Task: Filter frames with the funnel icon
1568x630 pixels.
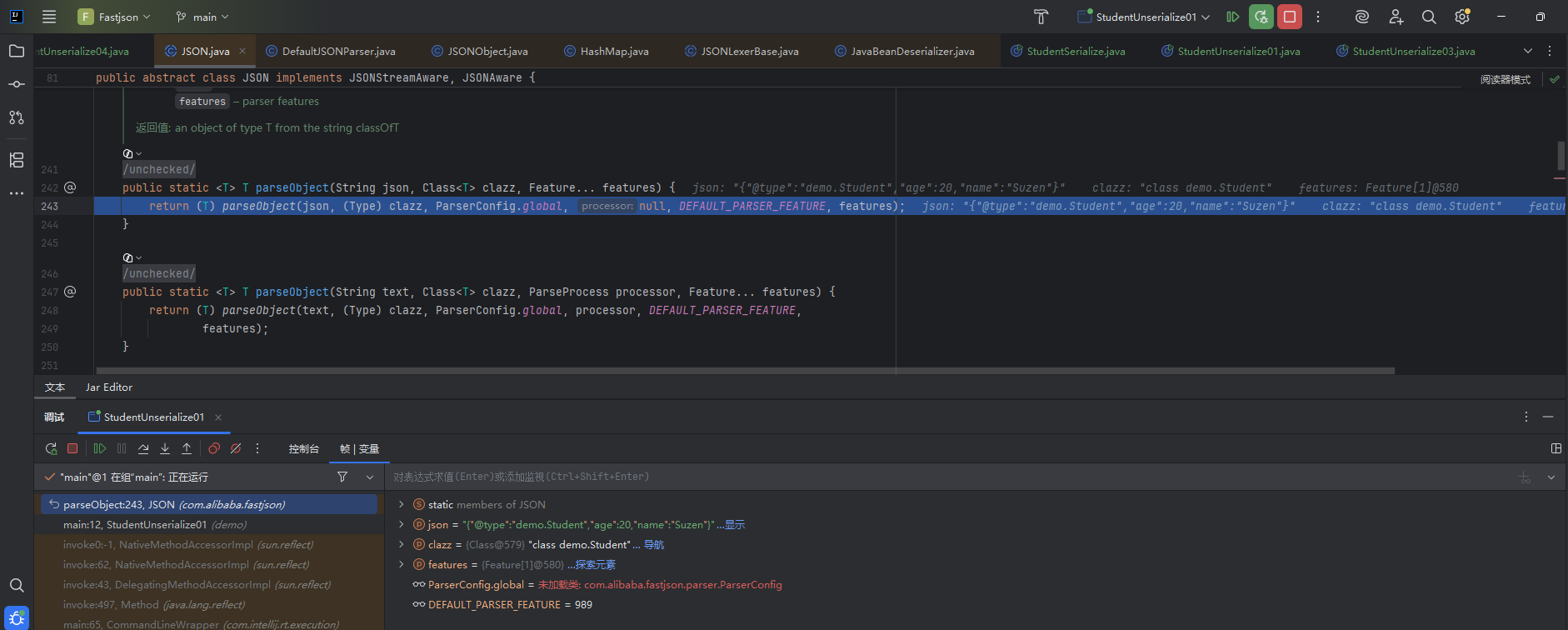Action: click(342, 477)
